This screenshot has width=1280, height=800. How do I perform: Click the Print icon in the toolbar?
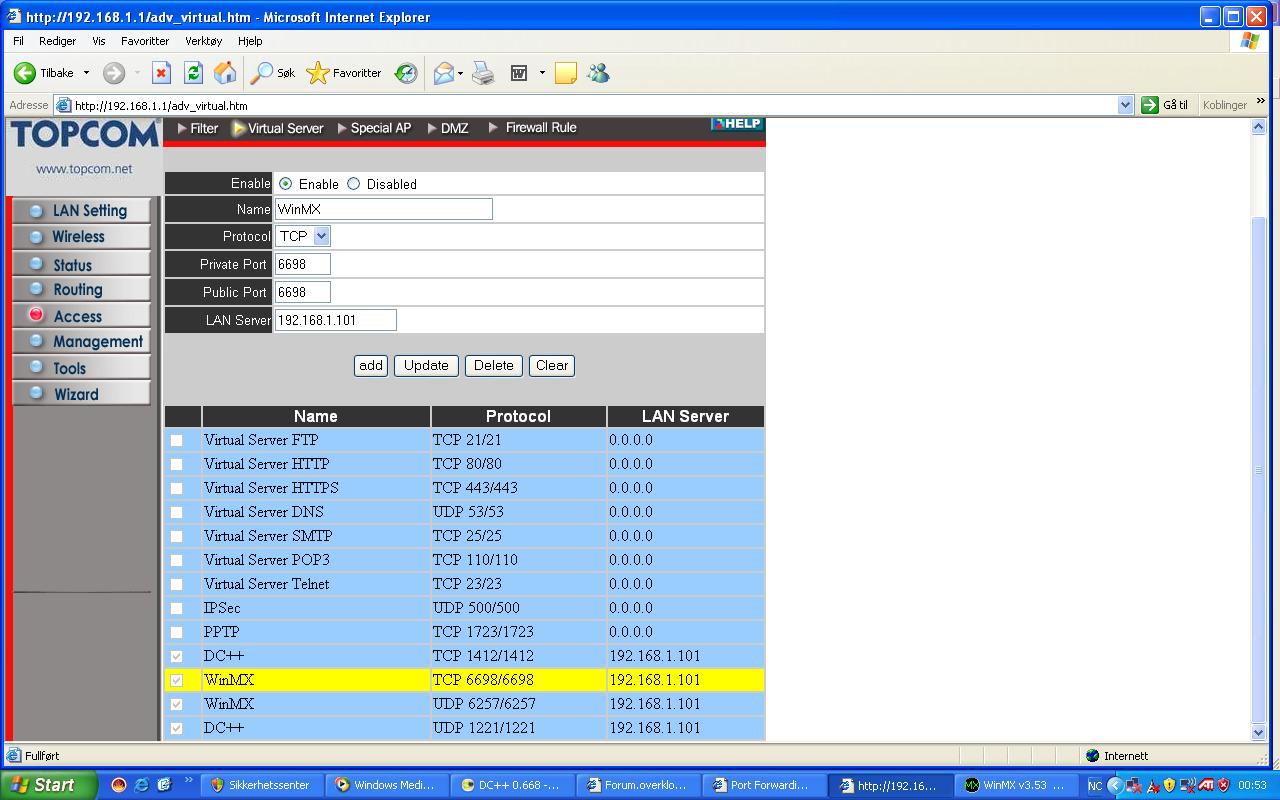pyautogui.click(x=483, y=73)
